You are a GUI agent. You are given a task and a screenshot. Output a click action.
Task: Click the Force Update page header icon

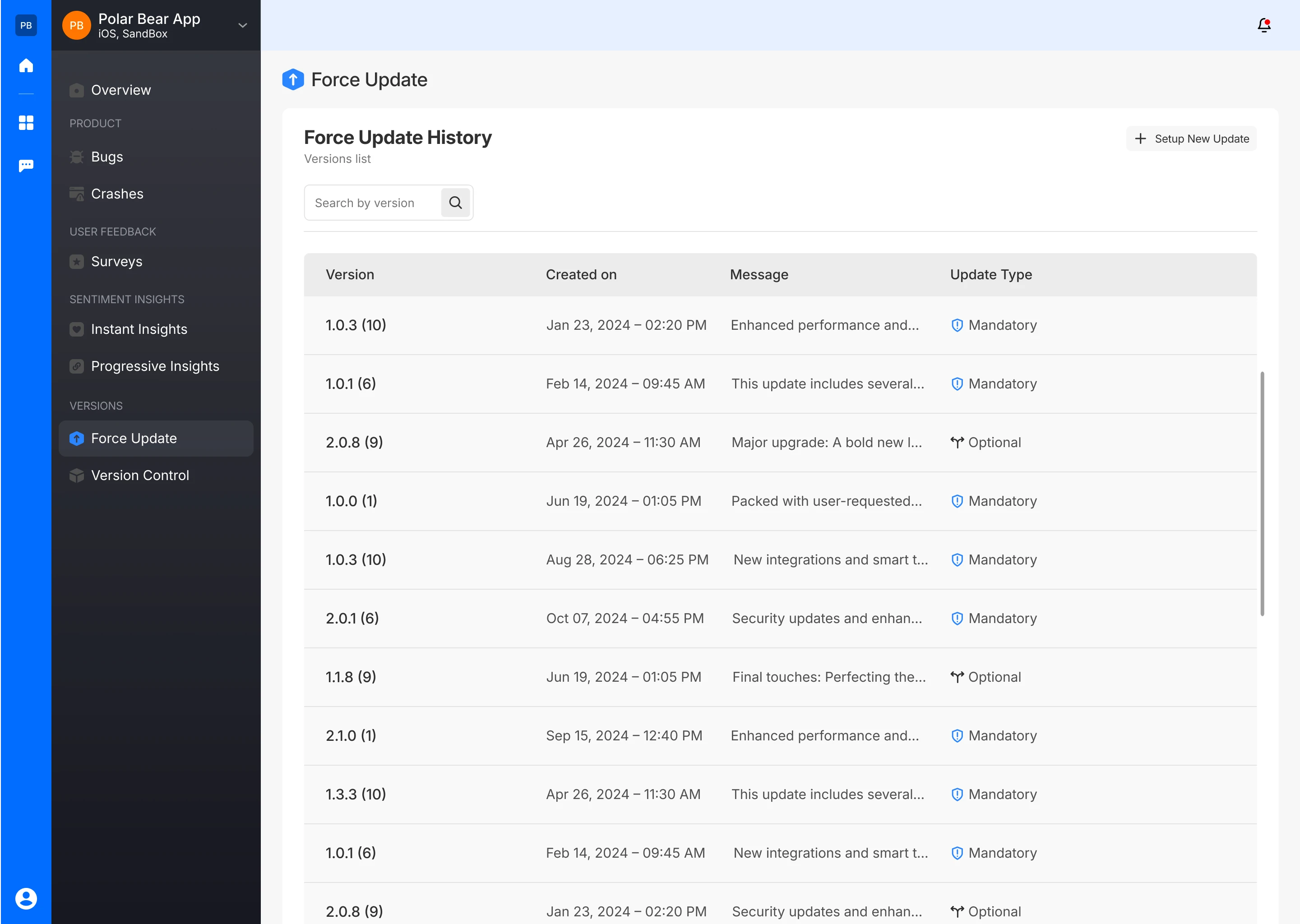point(293,80)
